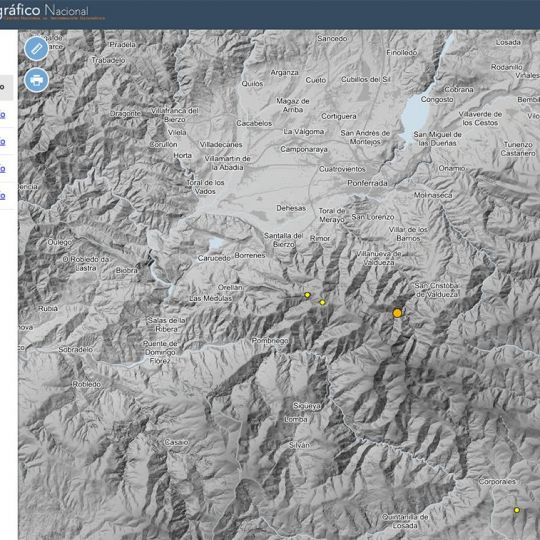This screenshot has width=540, height=540.
Task: Click the large orange earthquake marker
Action: (397, 313)
